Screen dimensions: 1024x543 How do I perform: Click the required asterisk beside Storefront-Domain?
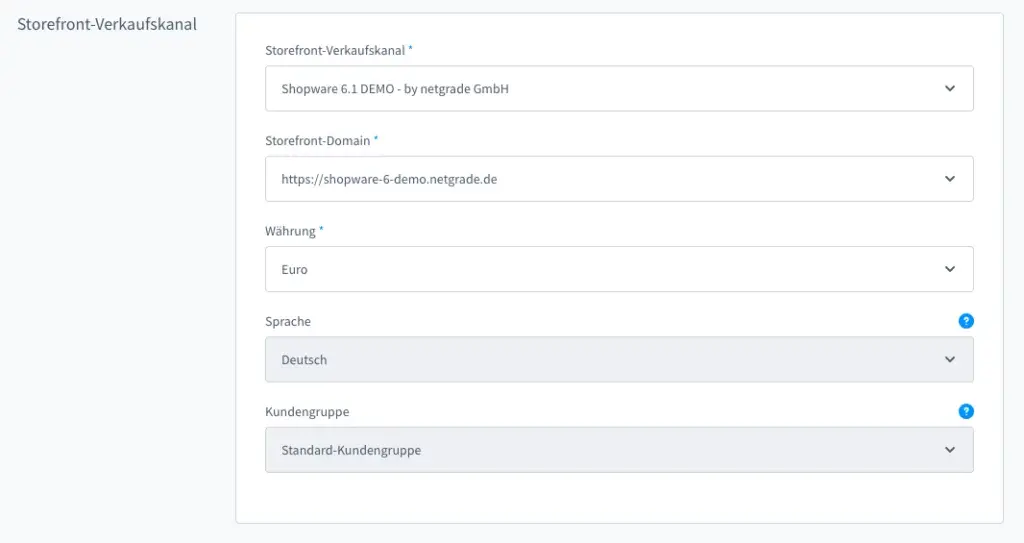pos(376,140)
